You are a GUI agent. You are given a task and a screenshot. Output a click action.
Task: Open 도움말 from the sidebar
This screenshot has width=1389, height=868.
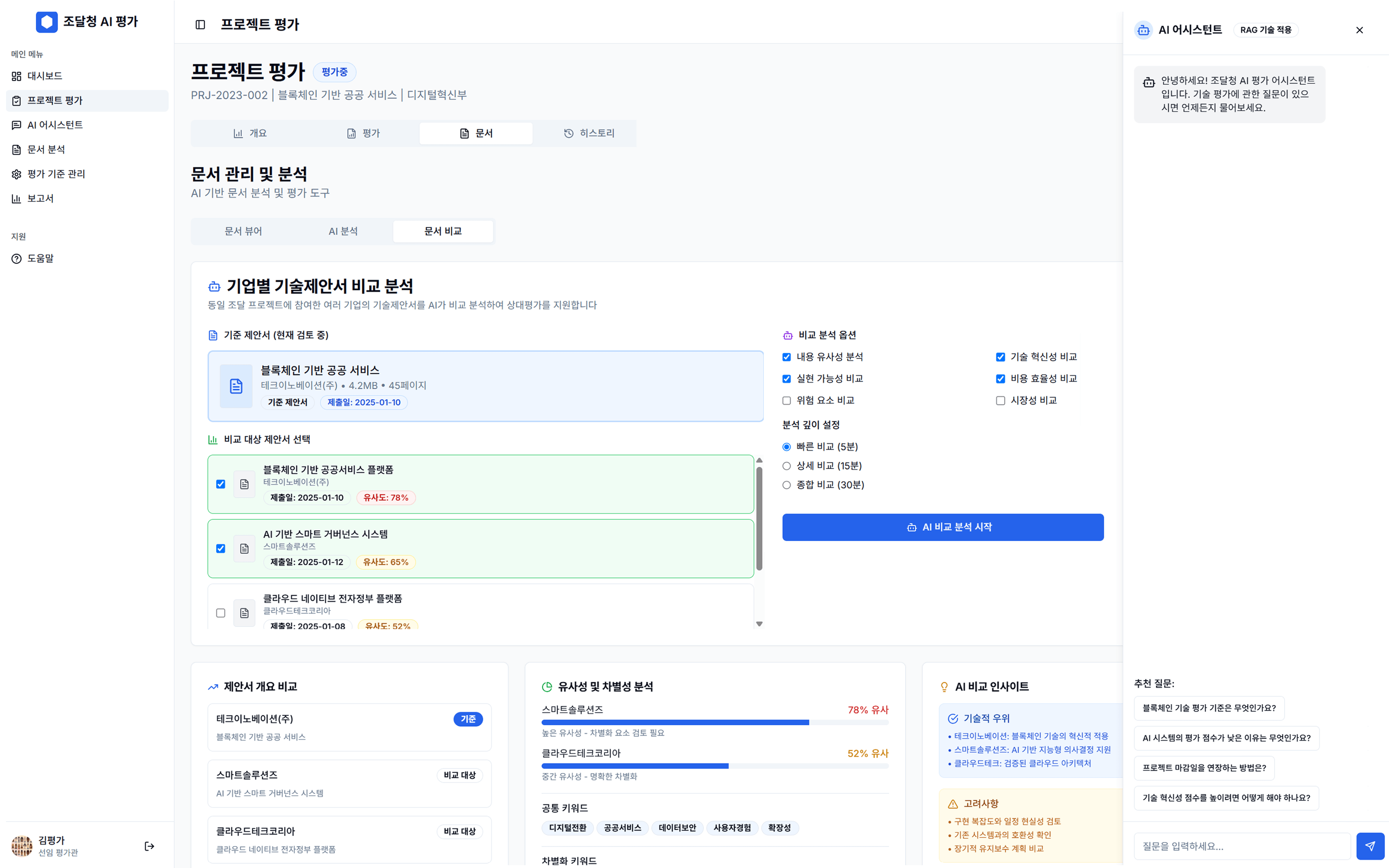coord(40,258)
